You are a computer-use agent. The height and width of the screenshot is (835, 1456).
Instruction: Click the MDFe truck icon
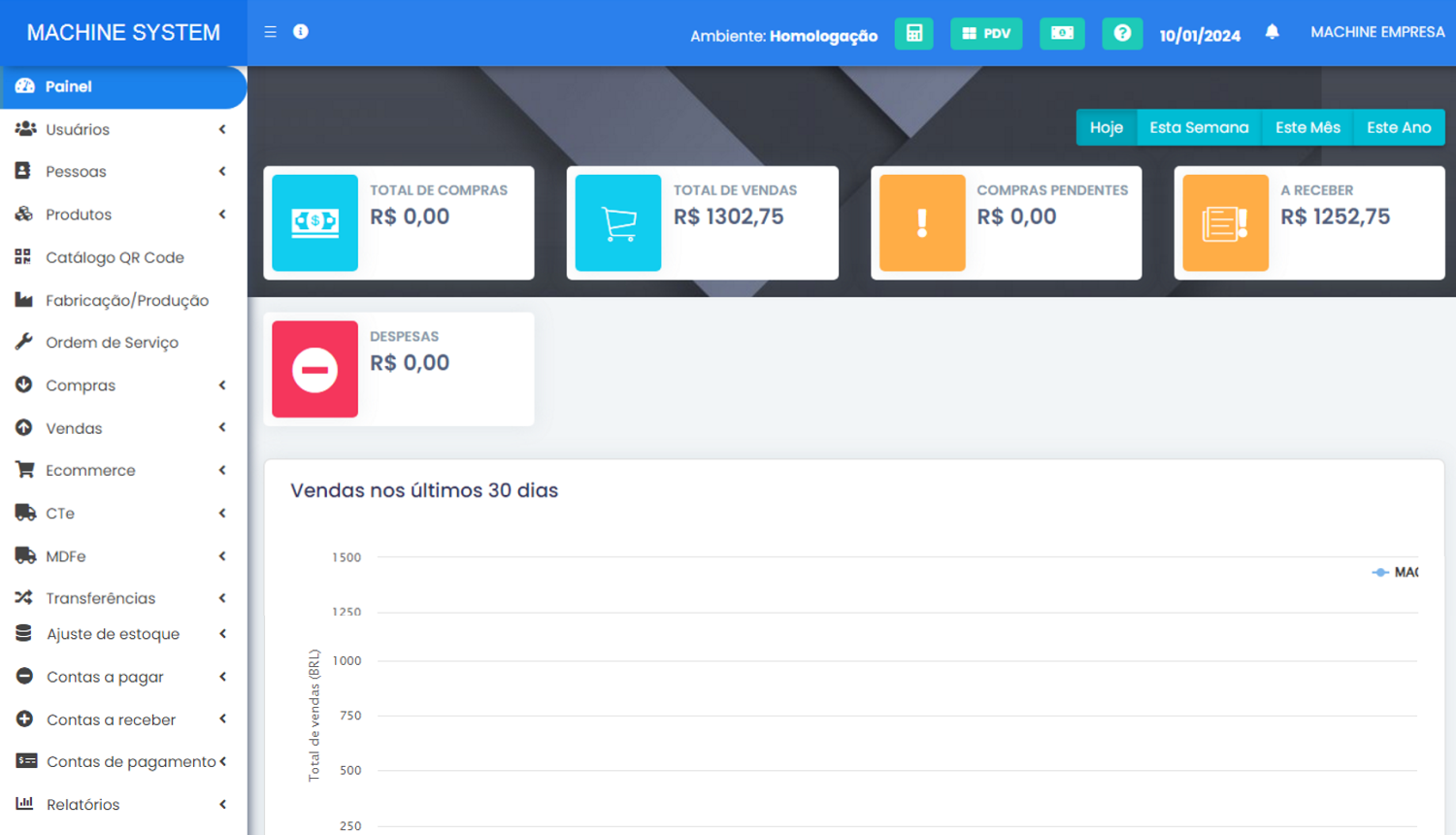pyautogui.click(x=25, y=555)
